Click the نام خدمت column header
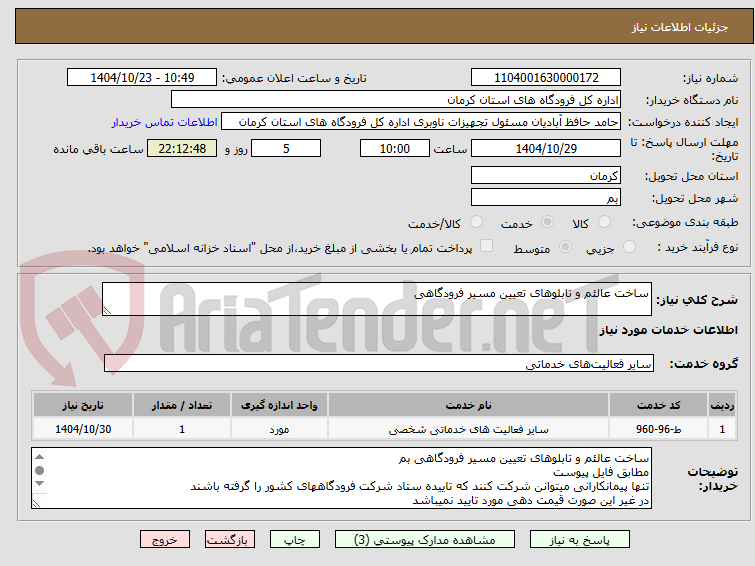 click(468, 405)
